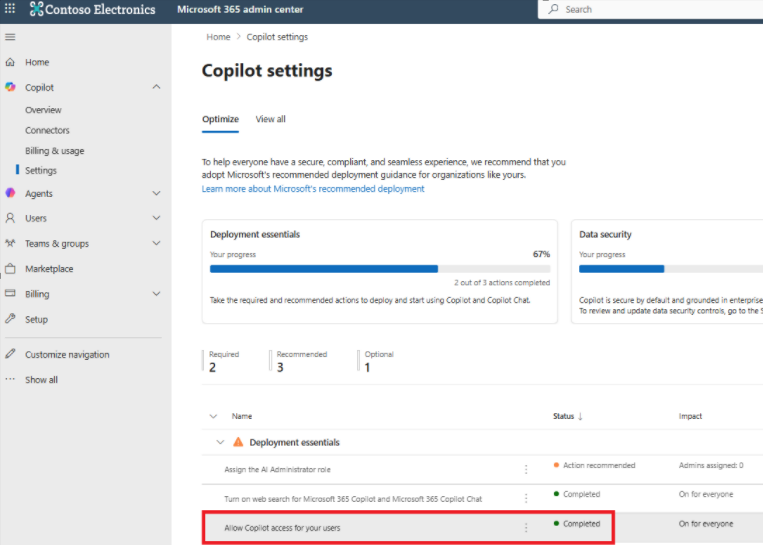
Task: Collapse the Deployment essentials group row
Action: (x=220, y=442)
